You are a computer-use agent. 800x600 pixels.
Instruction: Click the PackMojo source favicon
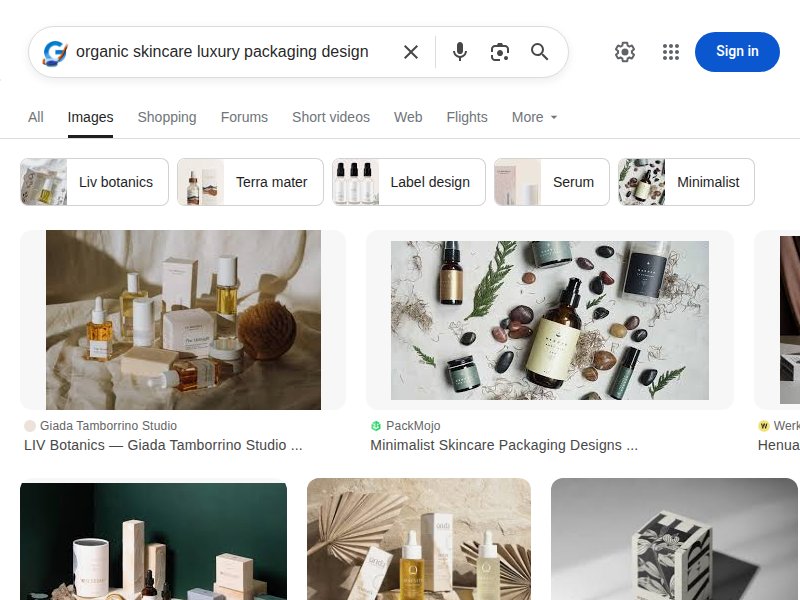tap(375, 425)
